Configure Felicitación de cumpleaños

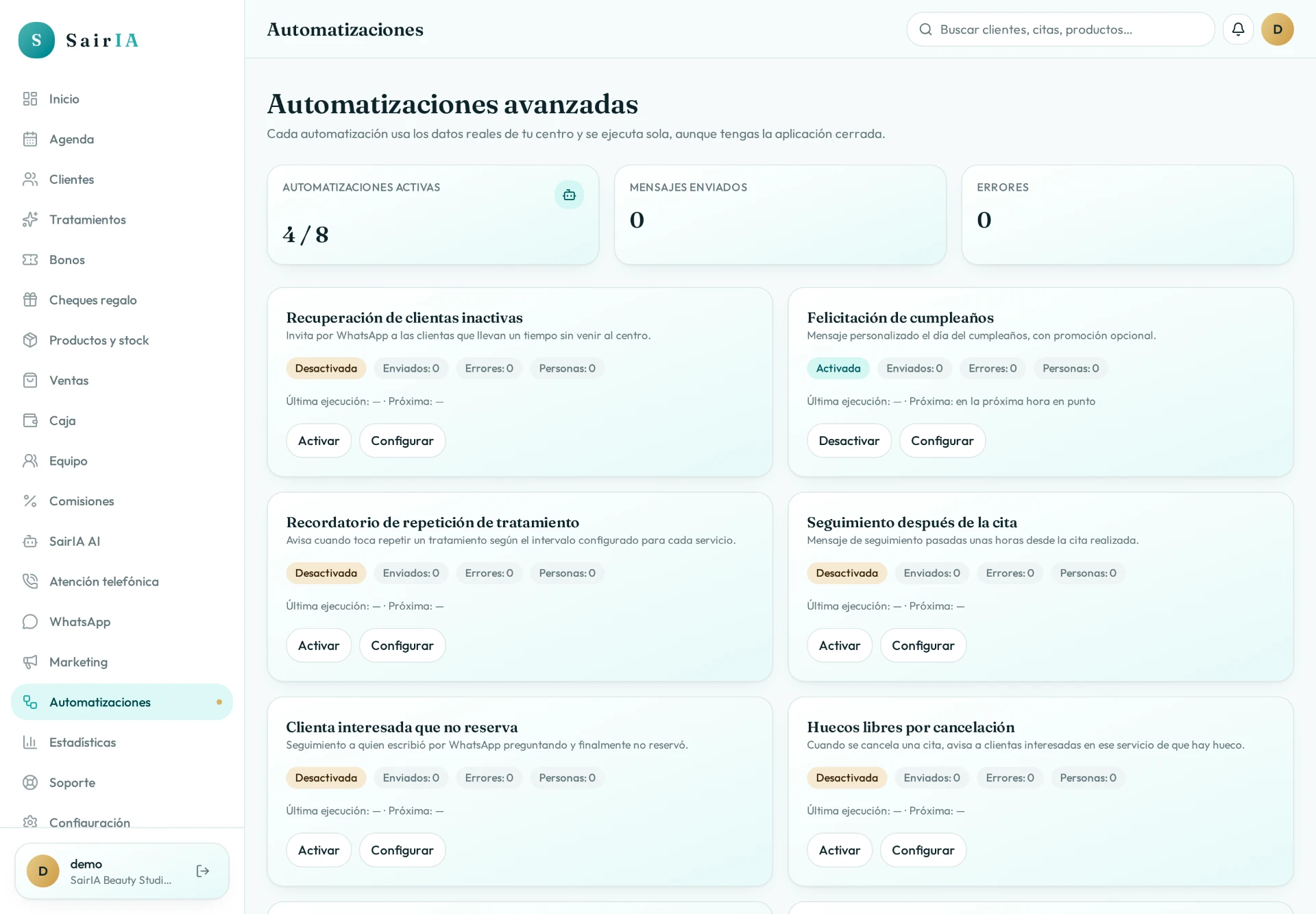tap(942, 441)
